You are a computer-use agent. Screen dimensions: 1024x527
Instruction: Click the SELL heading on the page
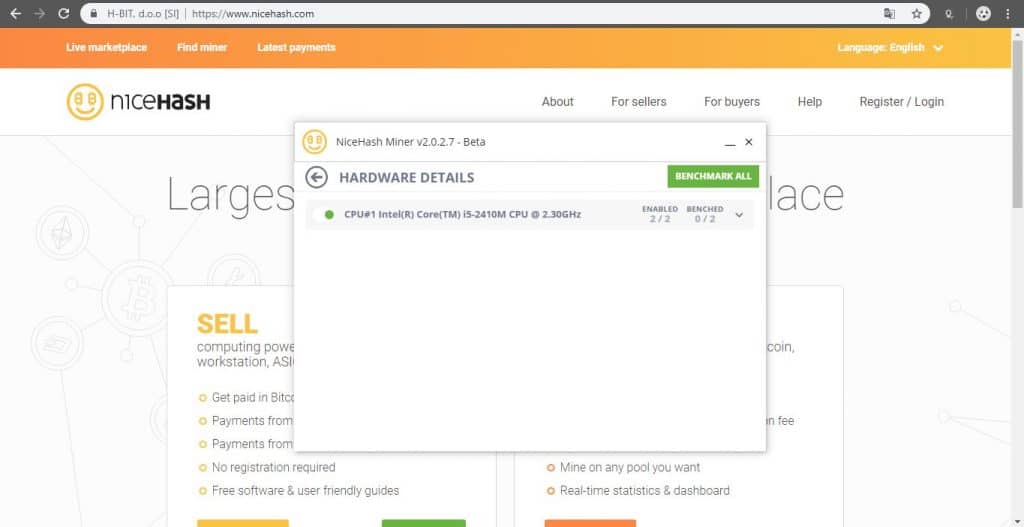tap(227, 324)
